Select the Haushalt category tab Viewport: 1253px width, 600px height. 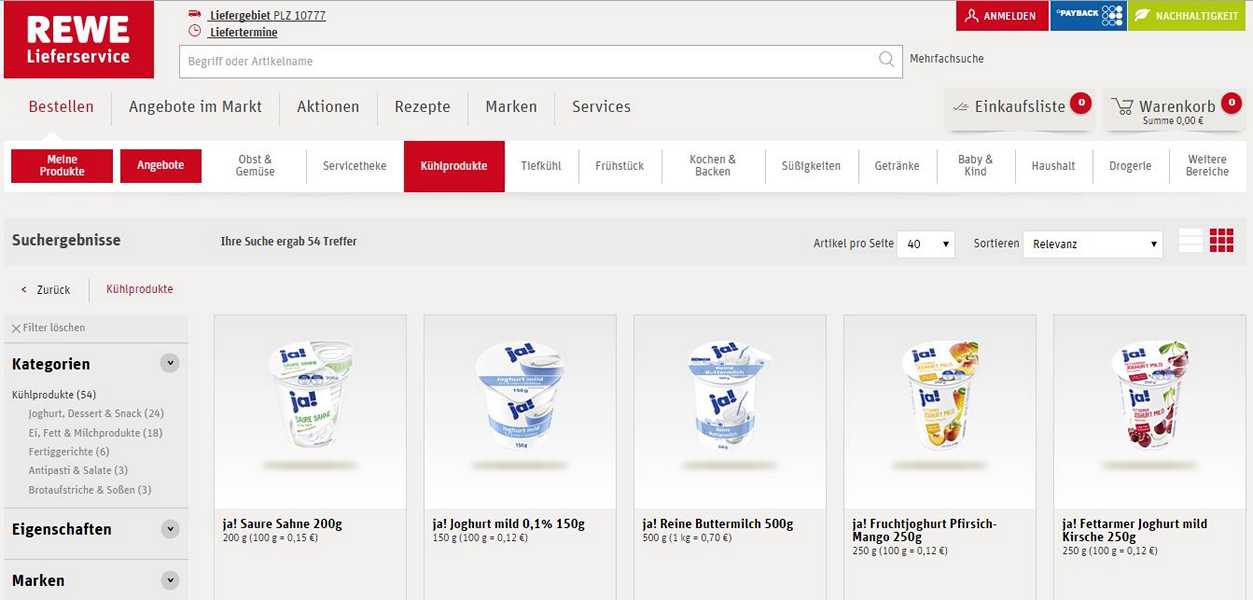click(1053, 166)
